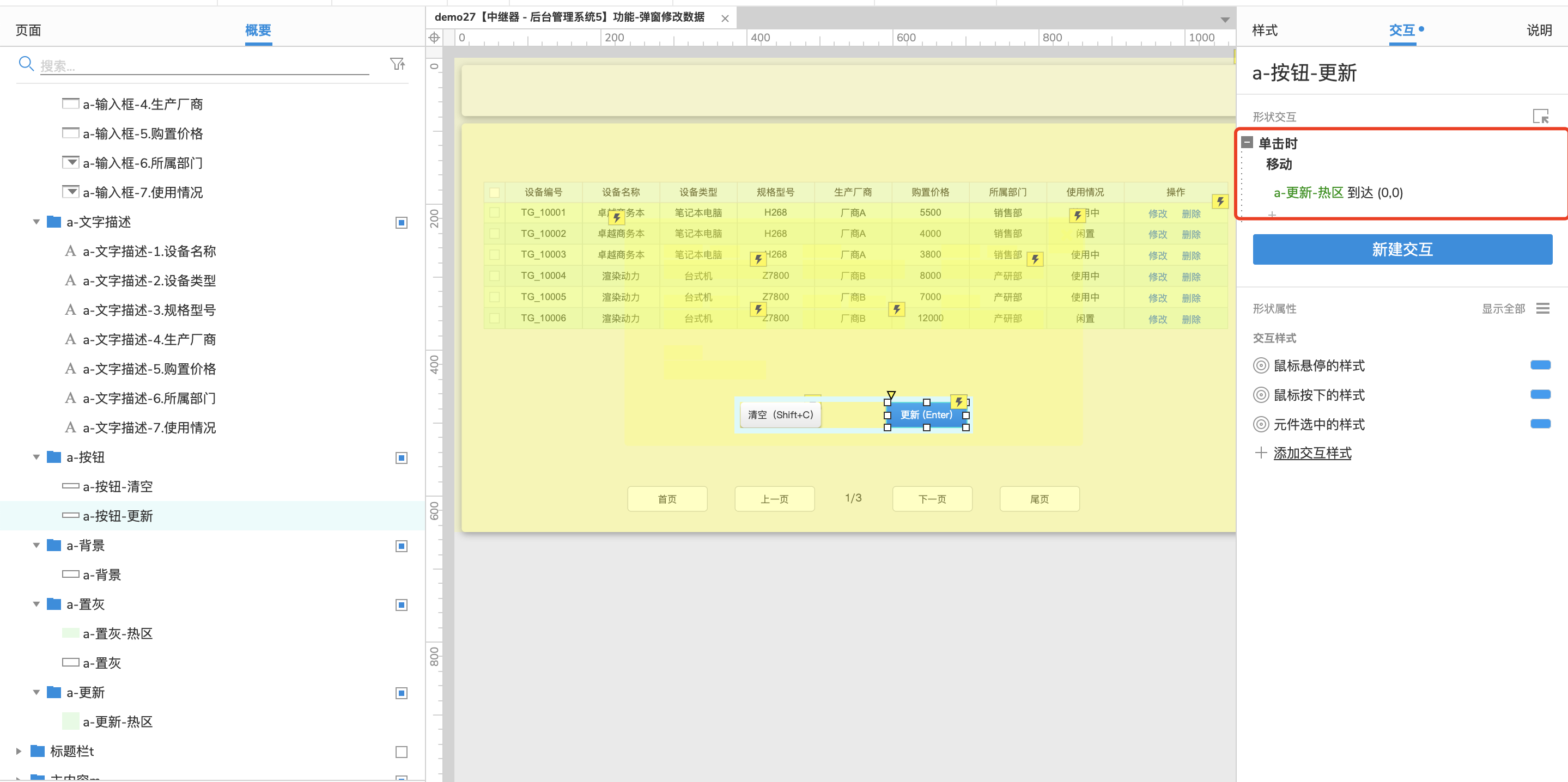
Task: Click the search magnifier icon in outline panel
Action: (26, 63)
